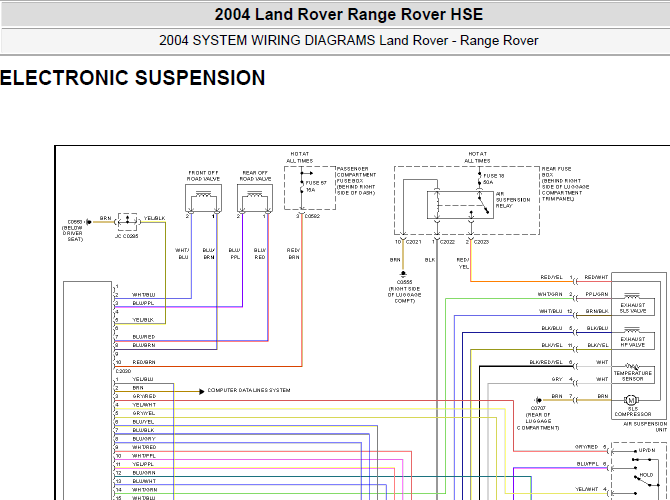Click the arrowhead pointing to Computer Data Lines

(202, 391)
